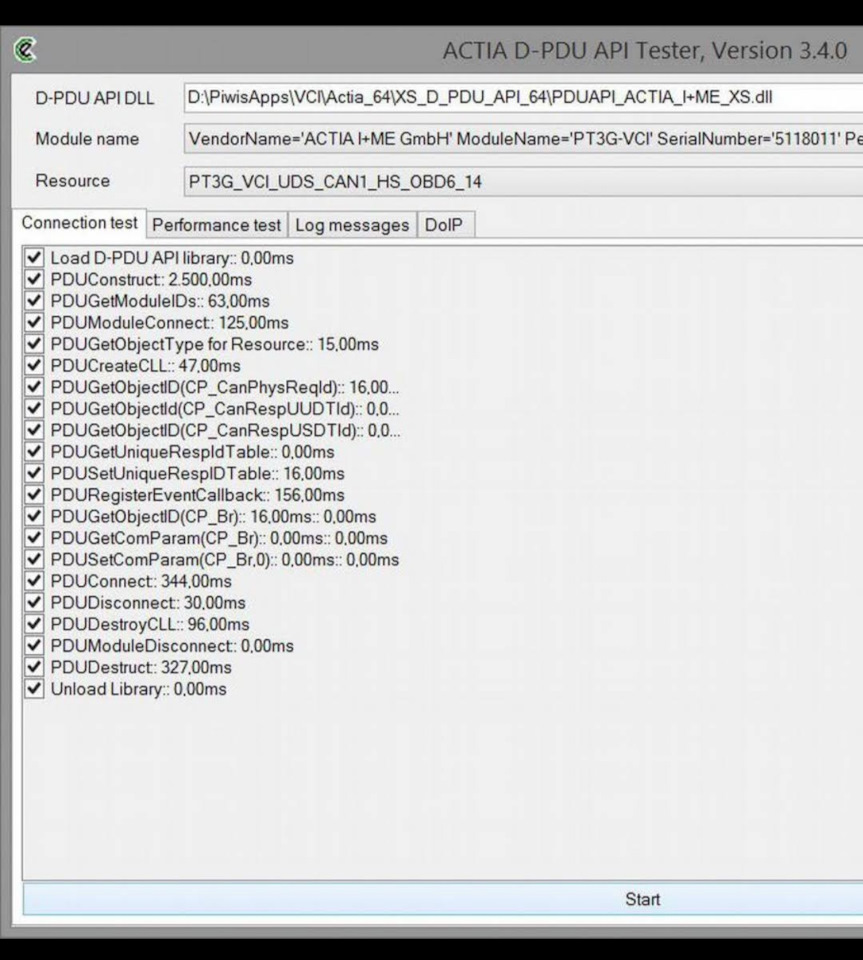863x960 pixels.
Task: Select the Connection test tab
Action: 80,223
